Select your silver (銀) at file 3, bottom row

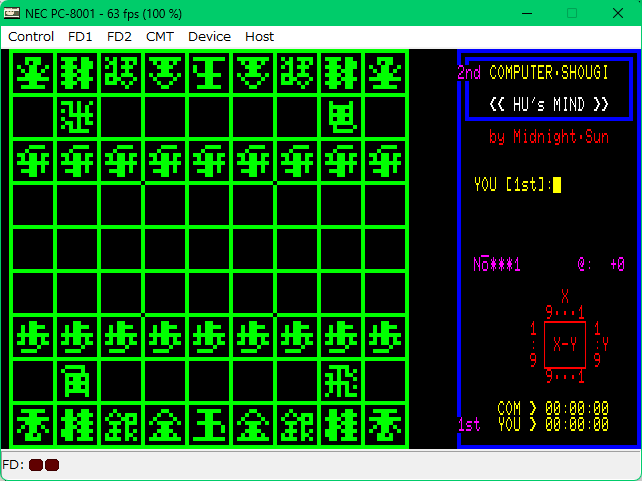pyautogui.click(x=297, y=426)
